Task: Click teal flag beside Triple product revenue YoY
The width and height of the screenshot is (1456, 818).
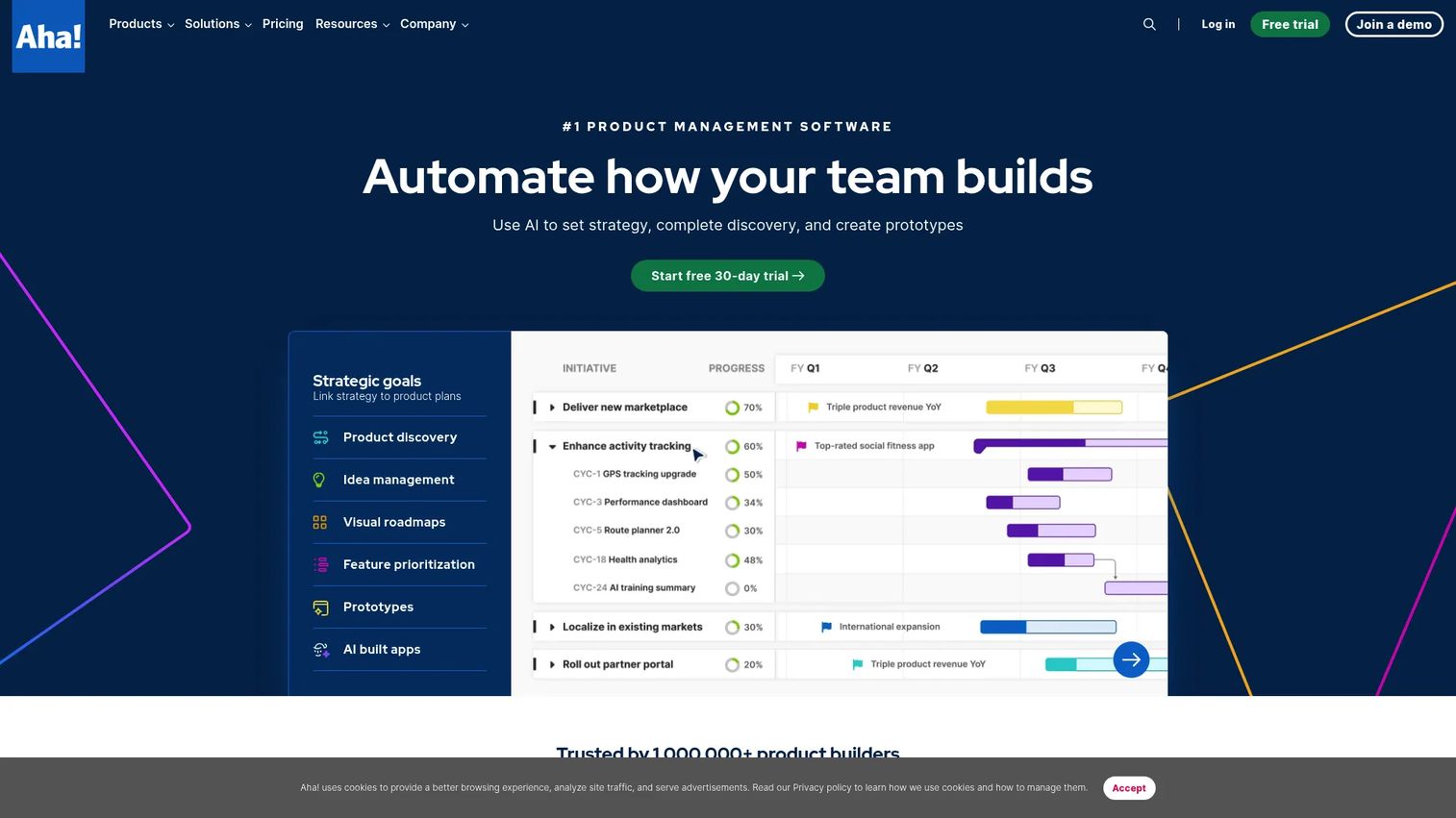Action: [x=857, y=664]
